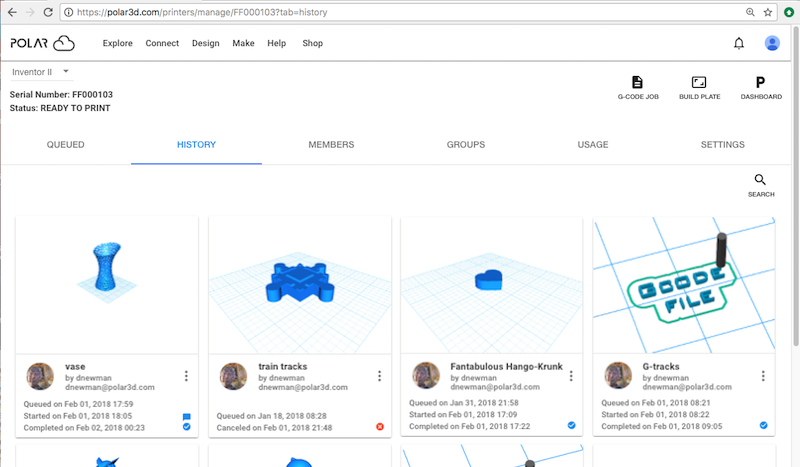Open the G-tracks job's three-dot menu
This screenshot has height=467, width=800.
click(763, 376)
